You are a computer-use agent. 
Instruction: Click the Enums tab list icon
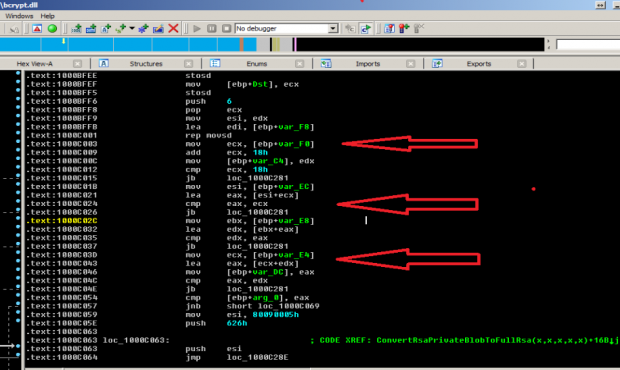tap(215, 64)
